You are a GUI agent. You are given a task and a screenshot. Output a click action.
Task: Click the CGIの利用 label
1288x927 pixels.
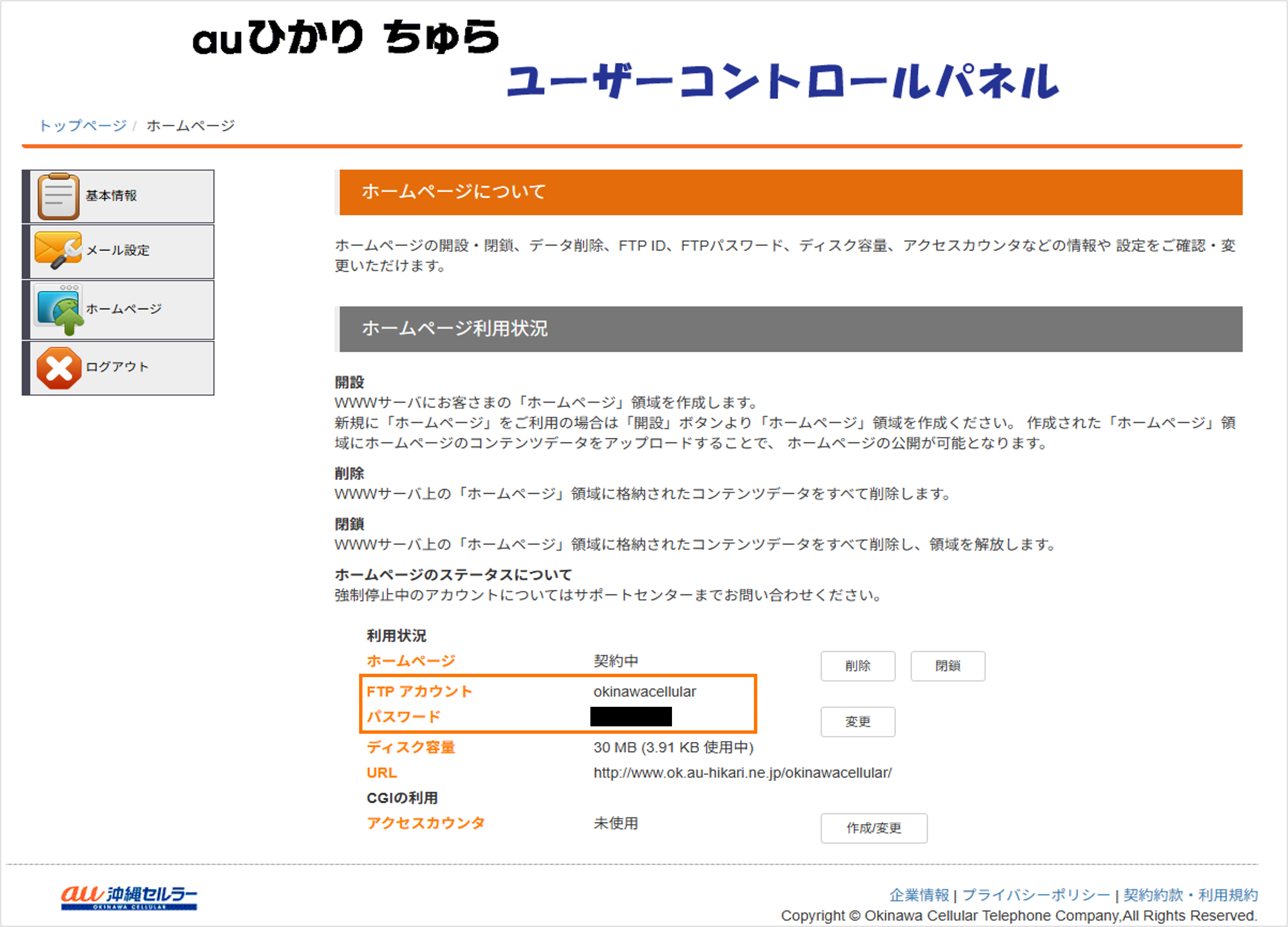[402, 798]
